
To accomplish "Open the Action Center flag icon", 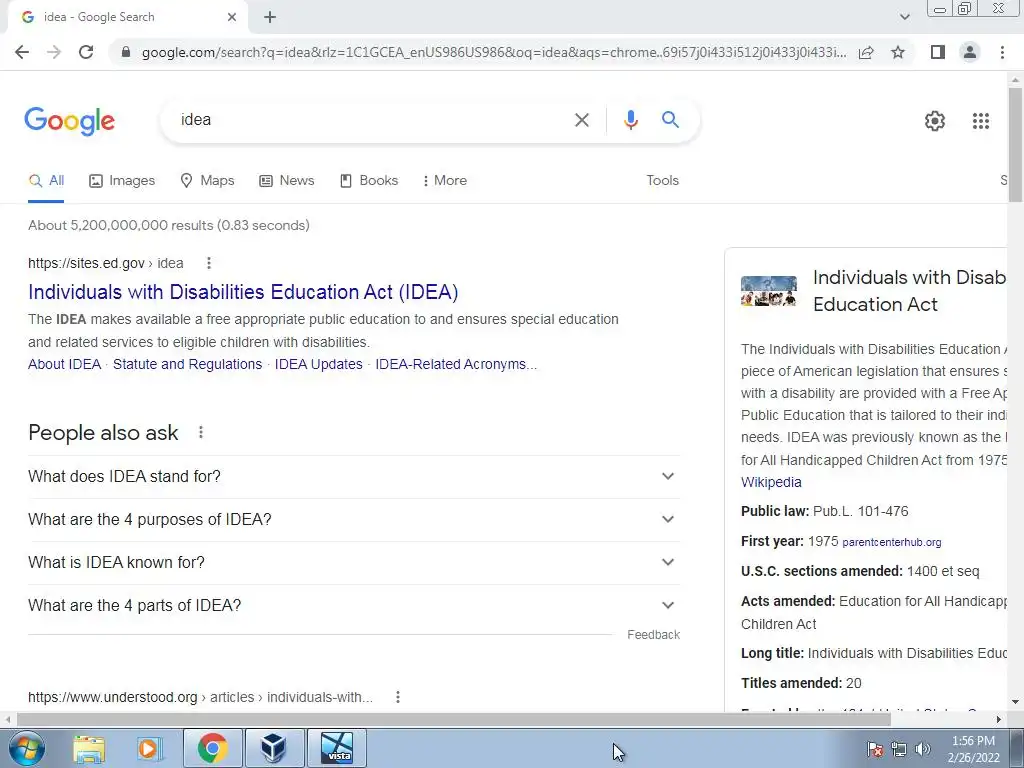I will pyautogui.click(x=875, y=749).
